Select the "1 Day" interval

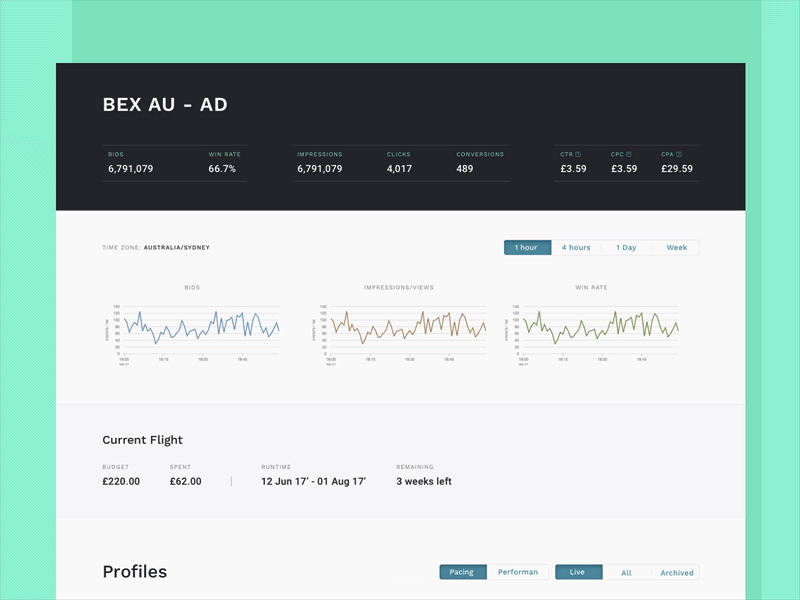point(627,247)
